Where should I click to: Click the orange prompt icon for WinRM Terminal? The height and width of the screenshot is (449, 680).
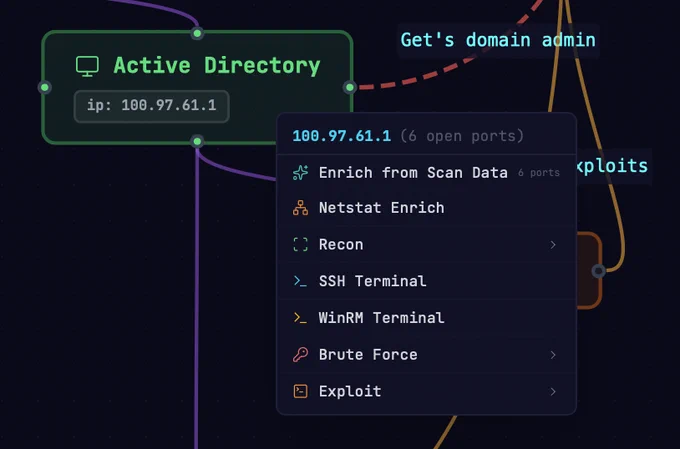click(x=300, y=318)
